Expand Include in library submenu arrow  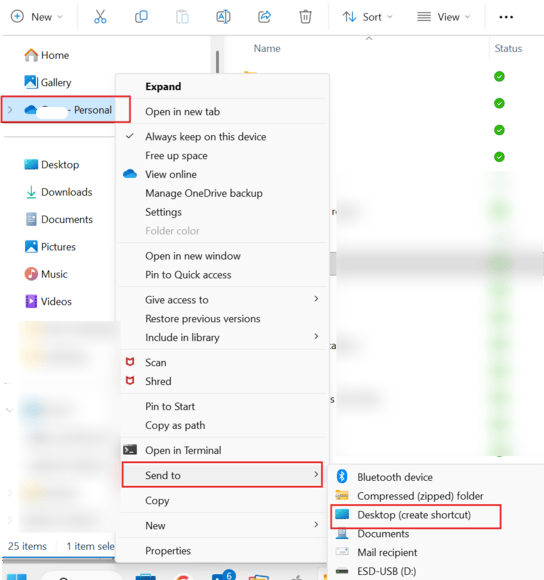pos(316,337)
